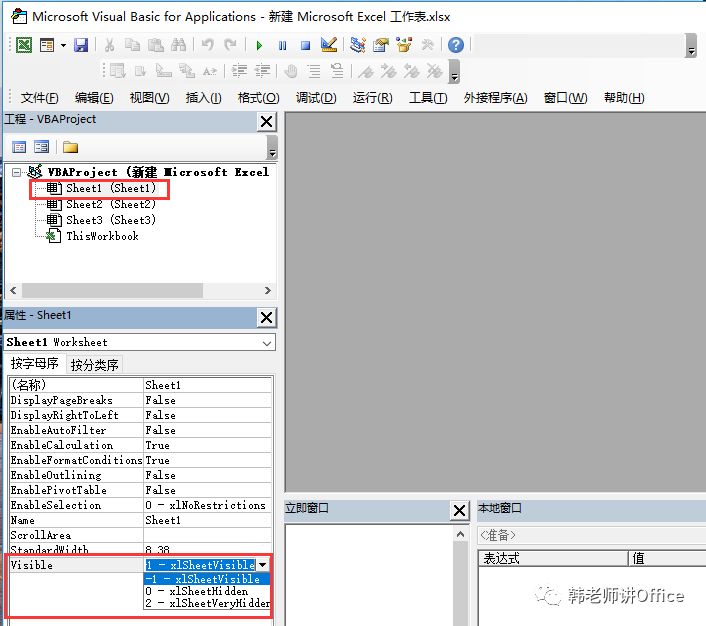Click project panel scroll right arrow
The height and width of the screenshot is (626, 706).
(x=268, y=290)
